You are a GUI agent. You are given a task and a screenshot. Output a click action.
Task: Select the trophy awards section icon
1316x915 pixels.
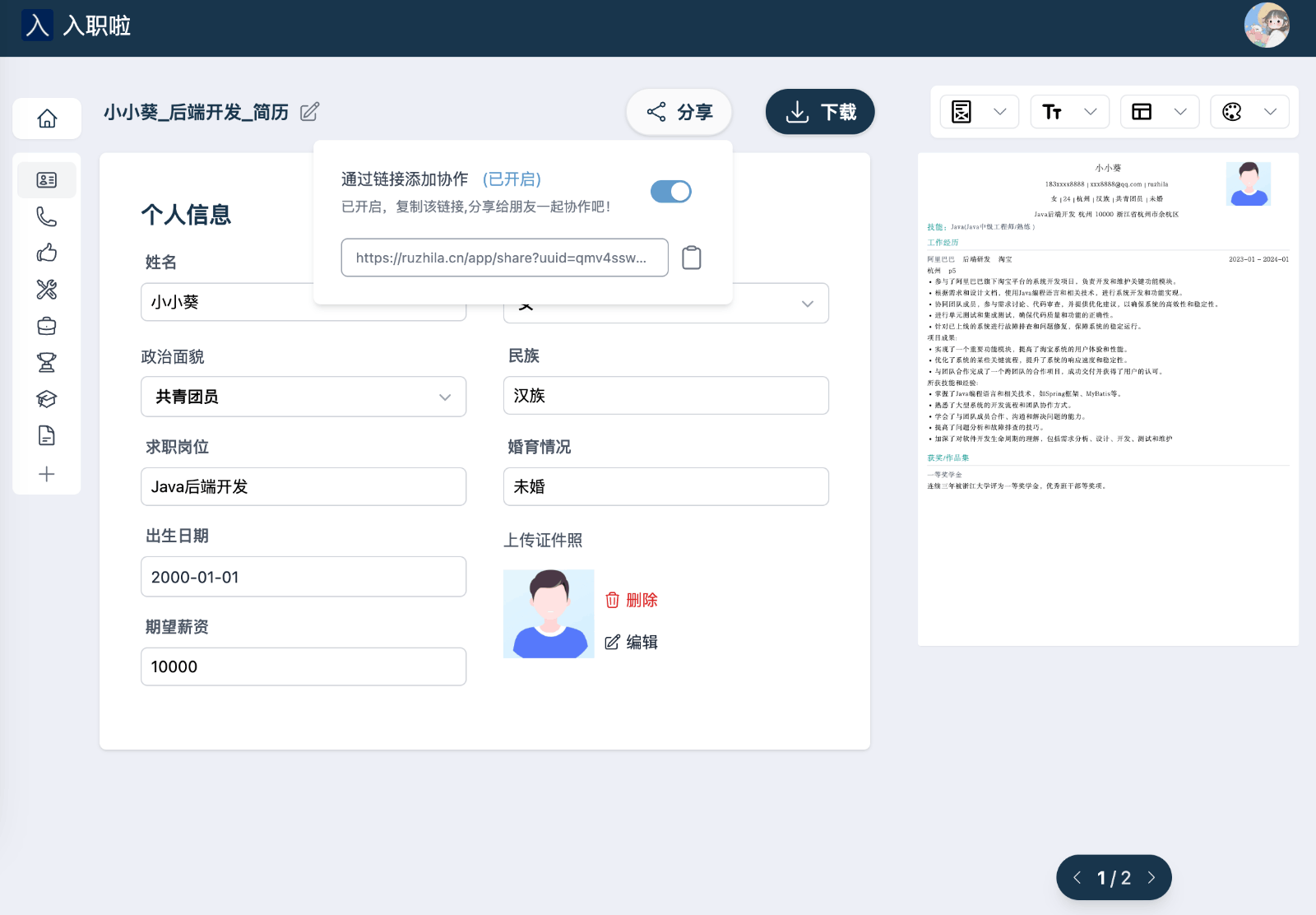coord(47,362)
